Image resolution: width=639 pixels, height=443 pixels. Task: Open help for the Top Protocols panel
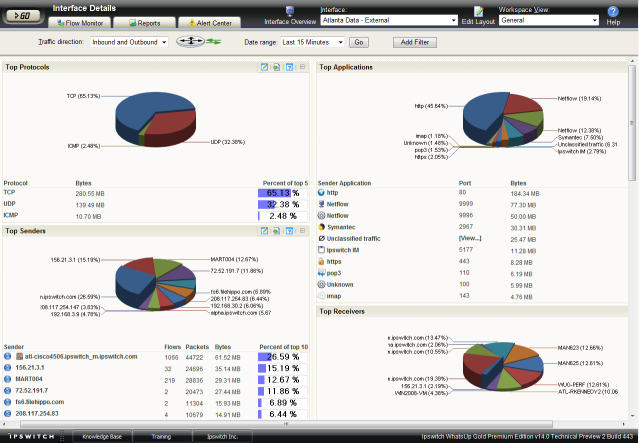(x=289, y=67)
